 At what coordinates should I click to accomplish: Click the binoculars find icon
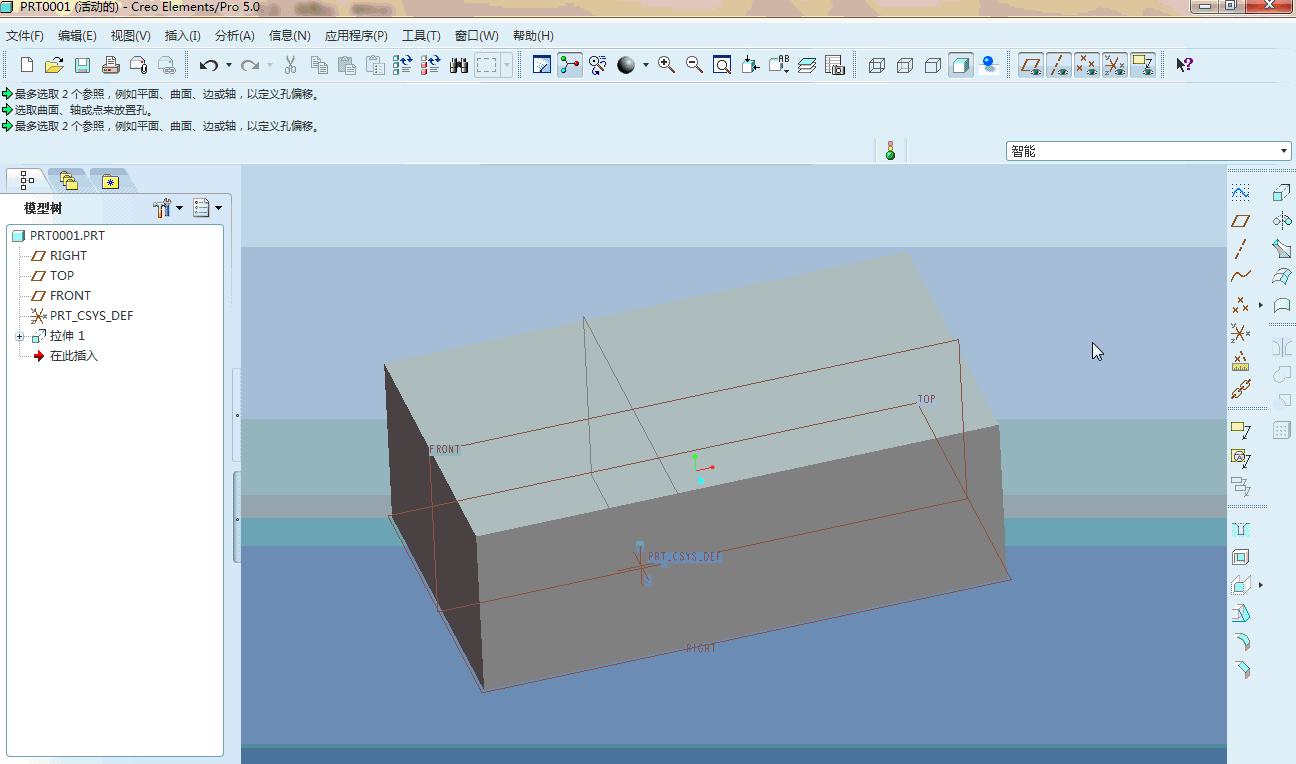coord(459,65)
